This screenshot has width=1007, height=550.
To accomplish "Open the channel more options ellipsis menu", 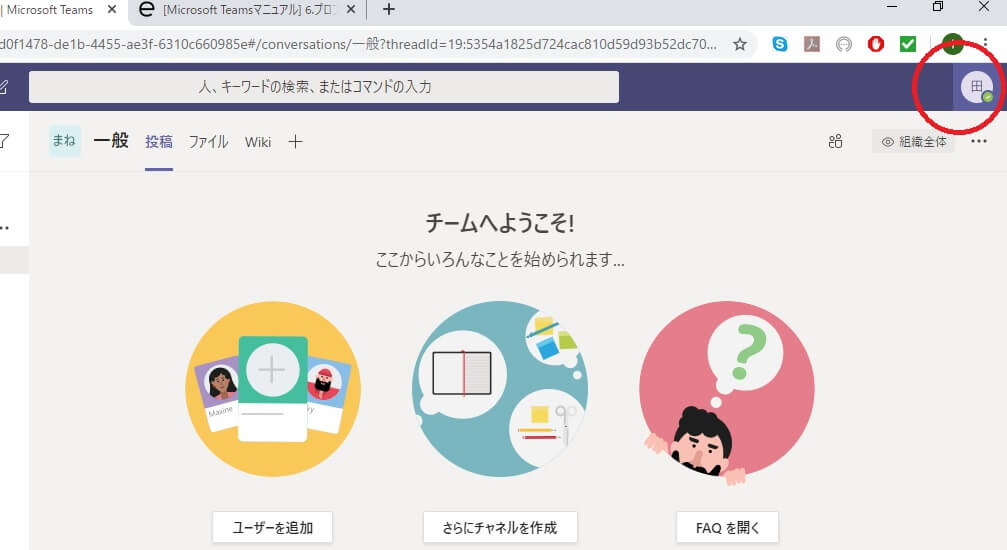I will [979, 142].
